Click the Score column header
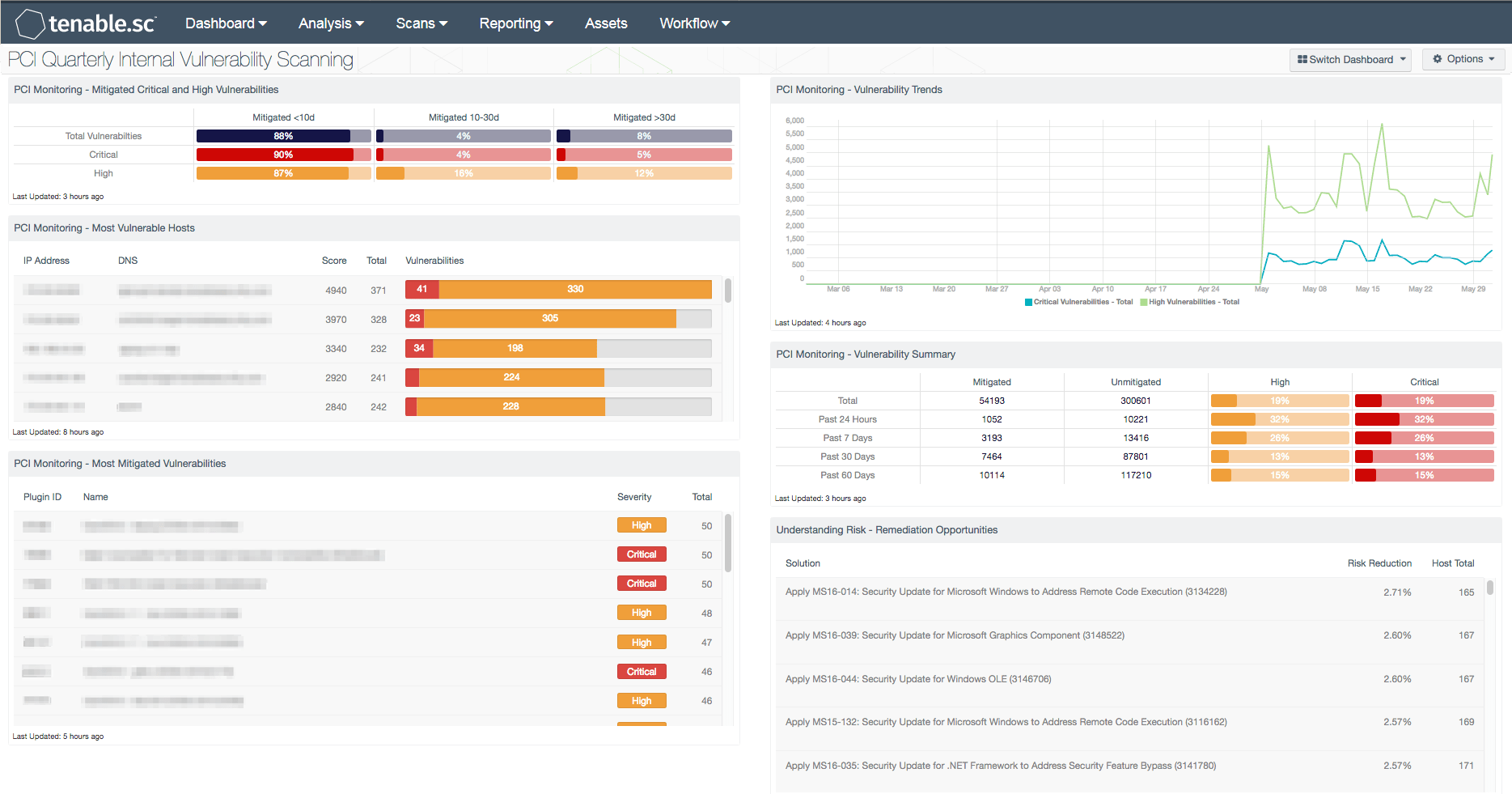1512x794 pixels. (x=334, y=261)
